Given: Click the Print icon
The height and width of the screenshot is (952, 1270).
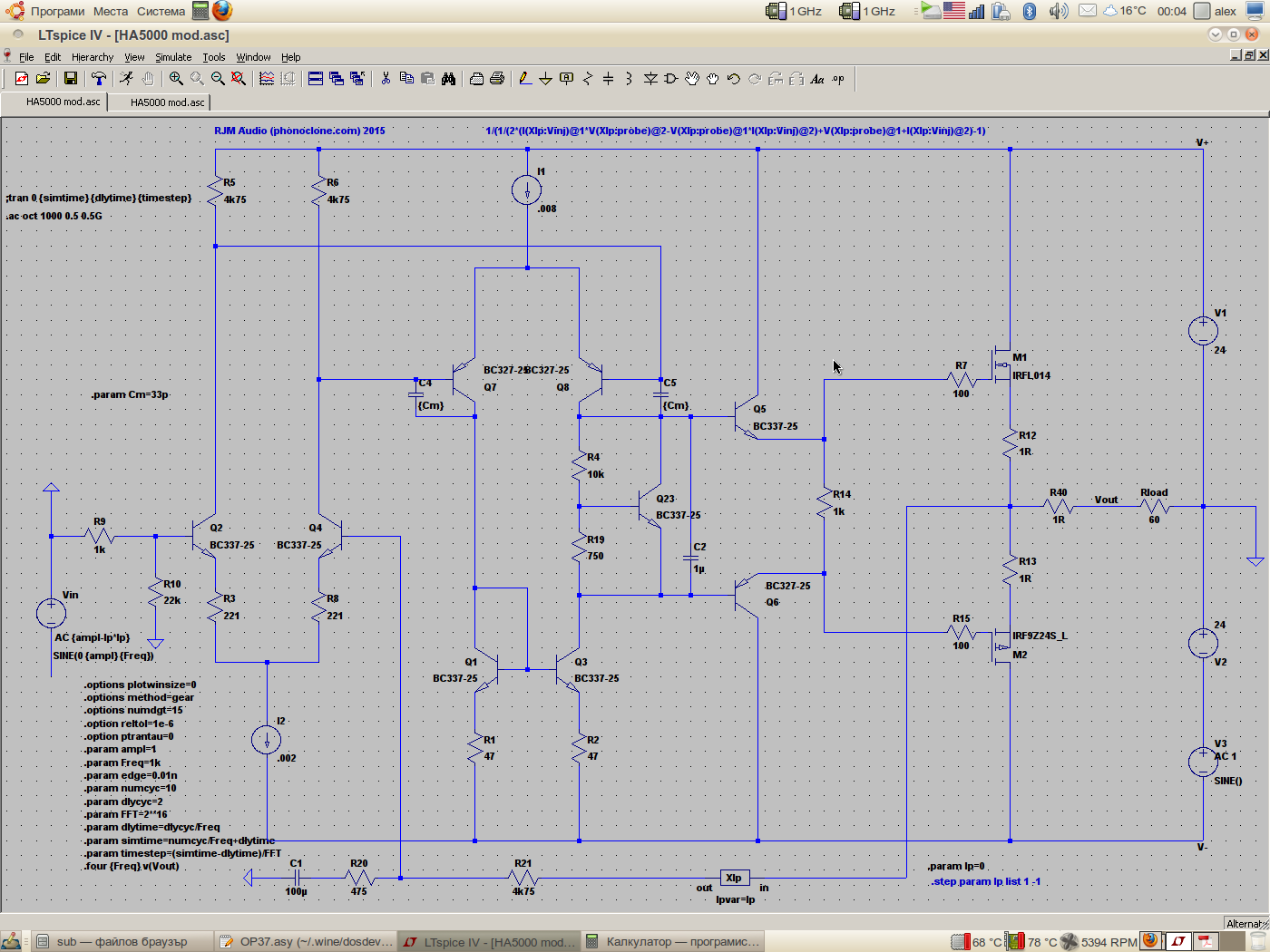Looking at the screenshot, I should click(x=497, y=79).
